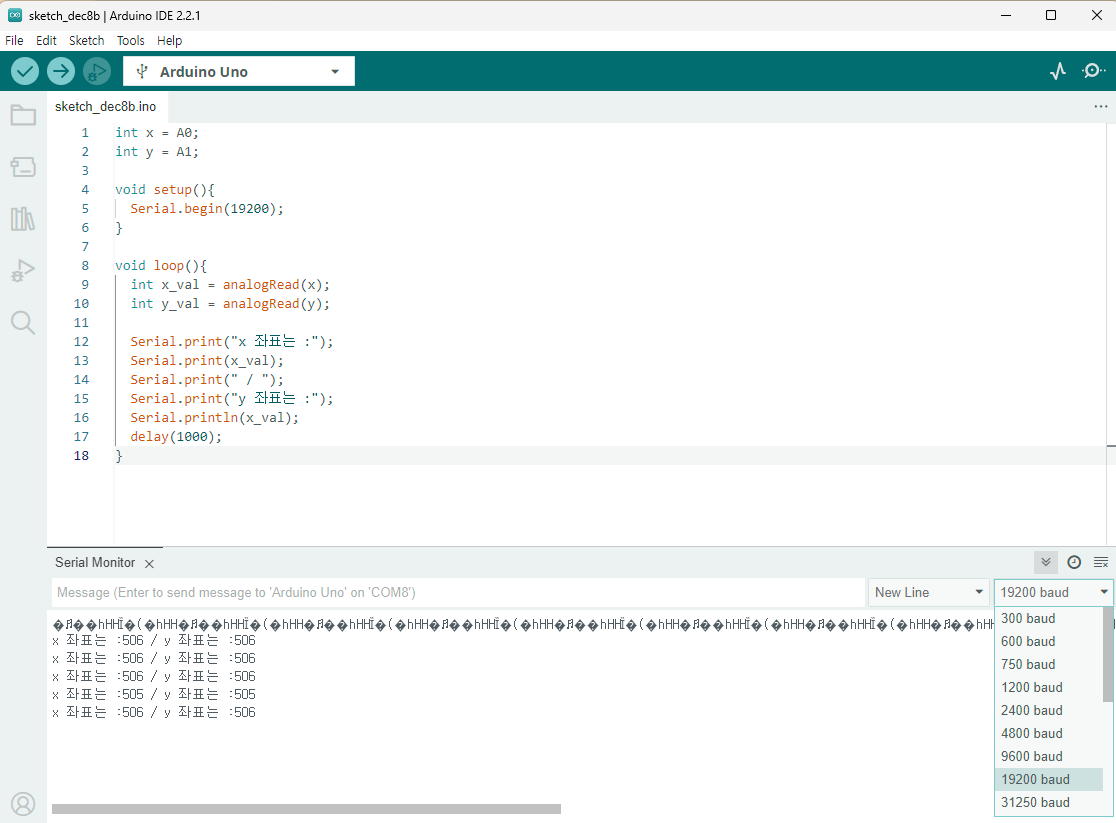This screenshot has width=1116, height=823.
Task: Click the serial message input field
Action: pos(458,592)
